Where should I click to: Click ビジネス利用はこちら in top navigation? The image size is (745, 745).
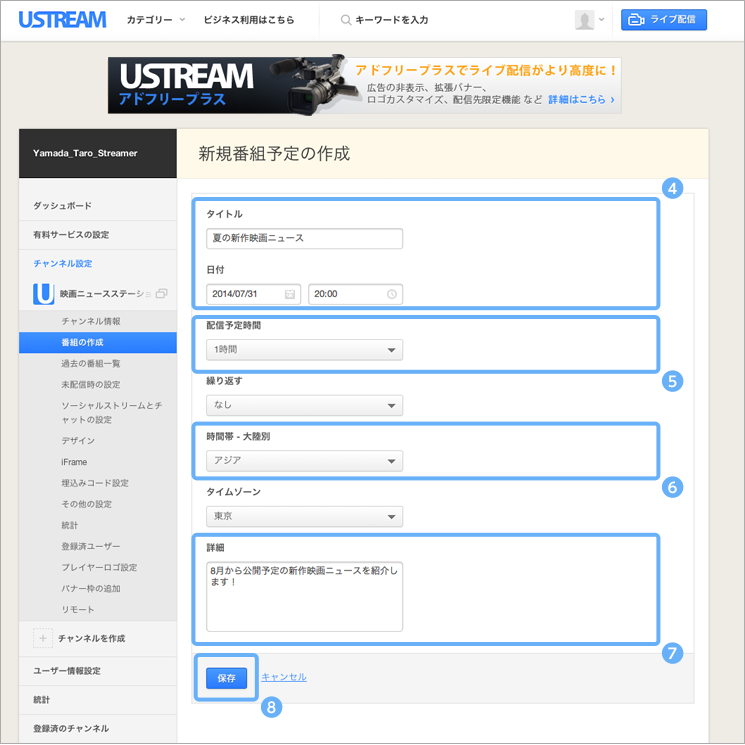[249, 20]
